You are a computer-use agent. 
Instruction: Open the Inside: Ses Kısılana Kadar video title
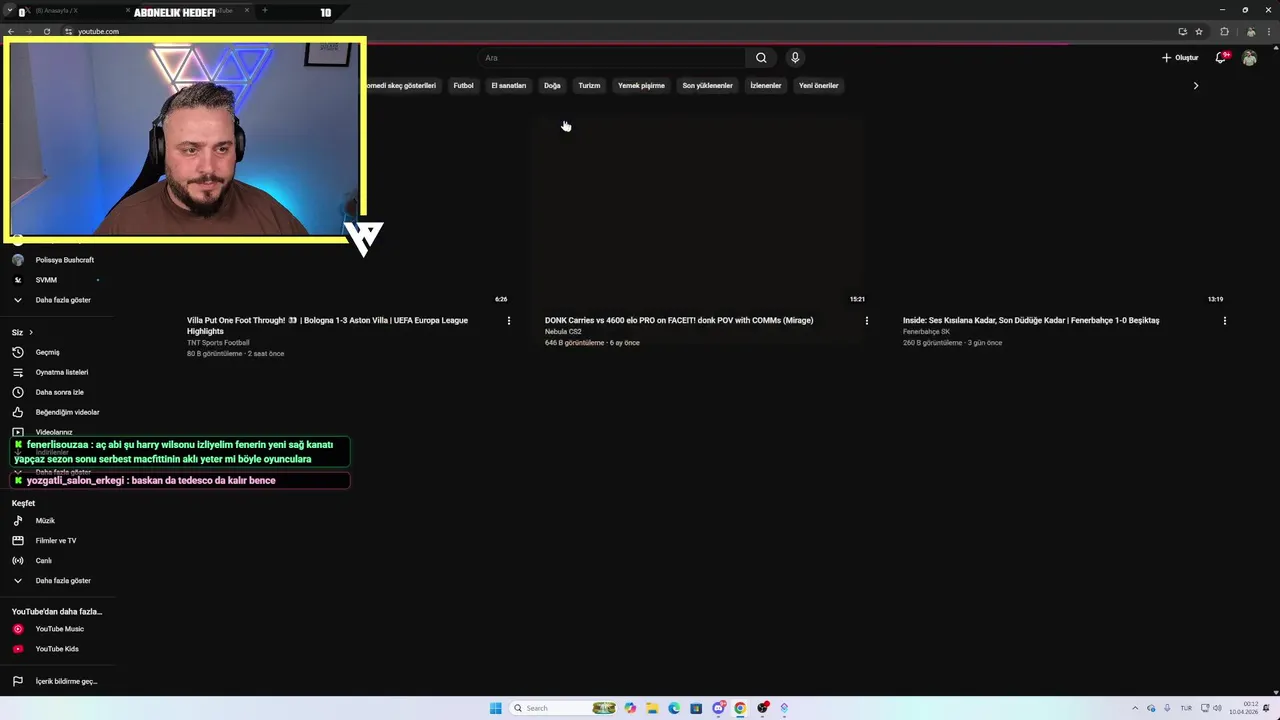point(1031,320)
